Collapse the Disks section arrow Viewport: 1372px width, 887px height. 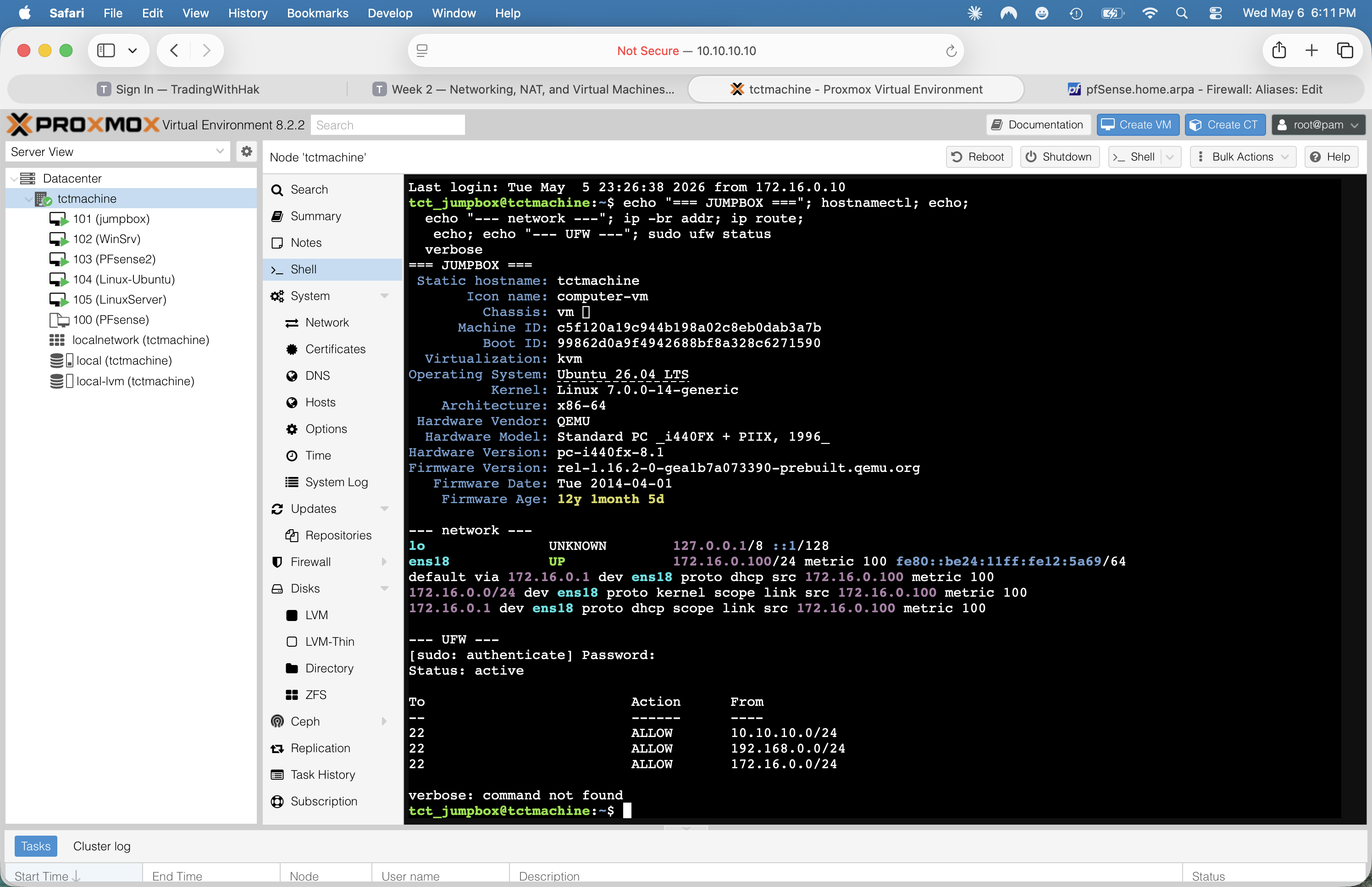pyautogui.click(x=385, y=588)
